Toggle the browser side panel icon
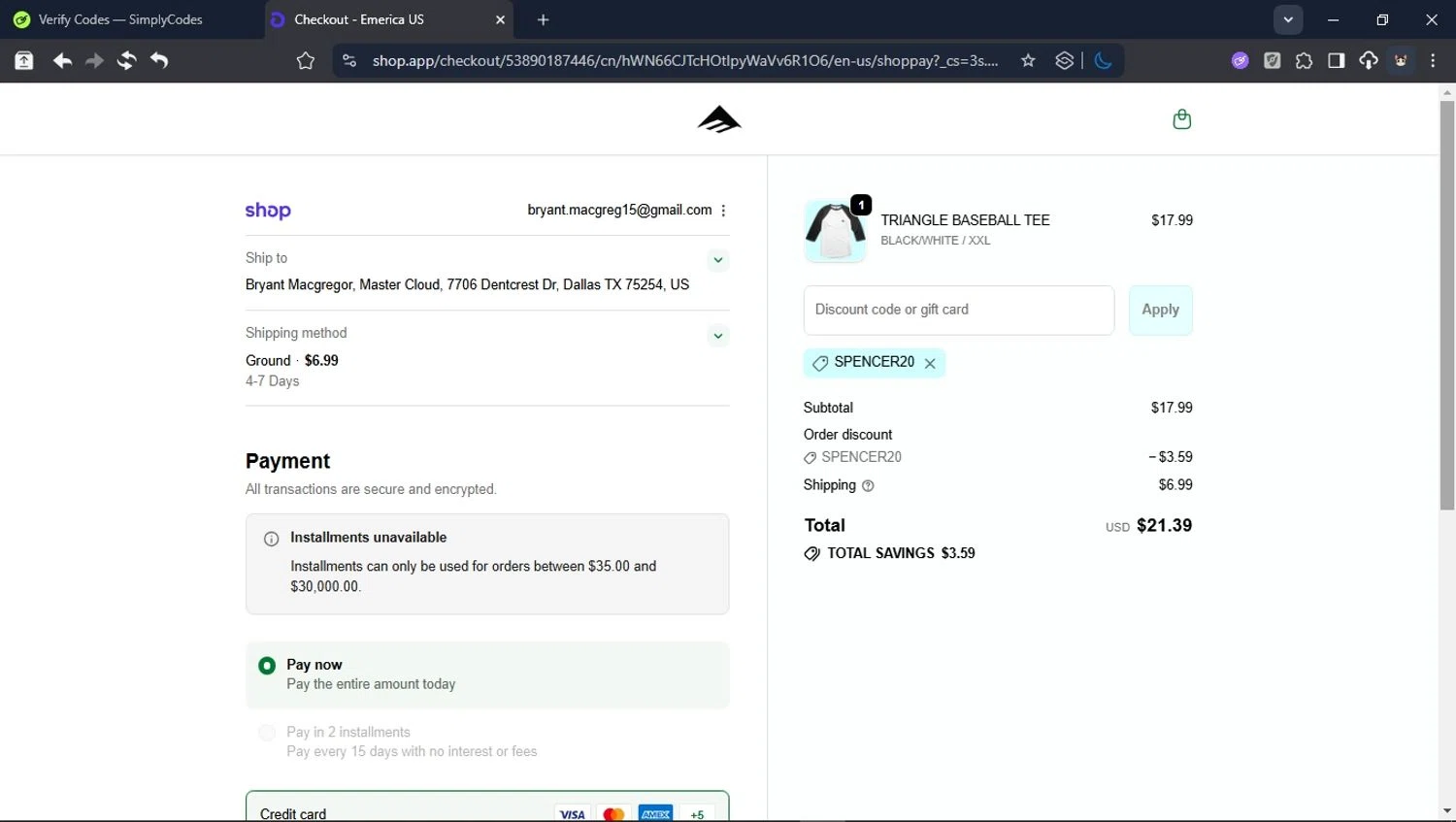 pos(1336,60)
